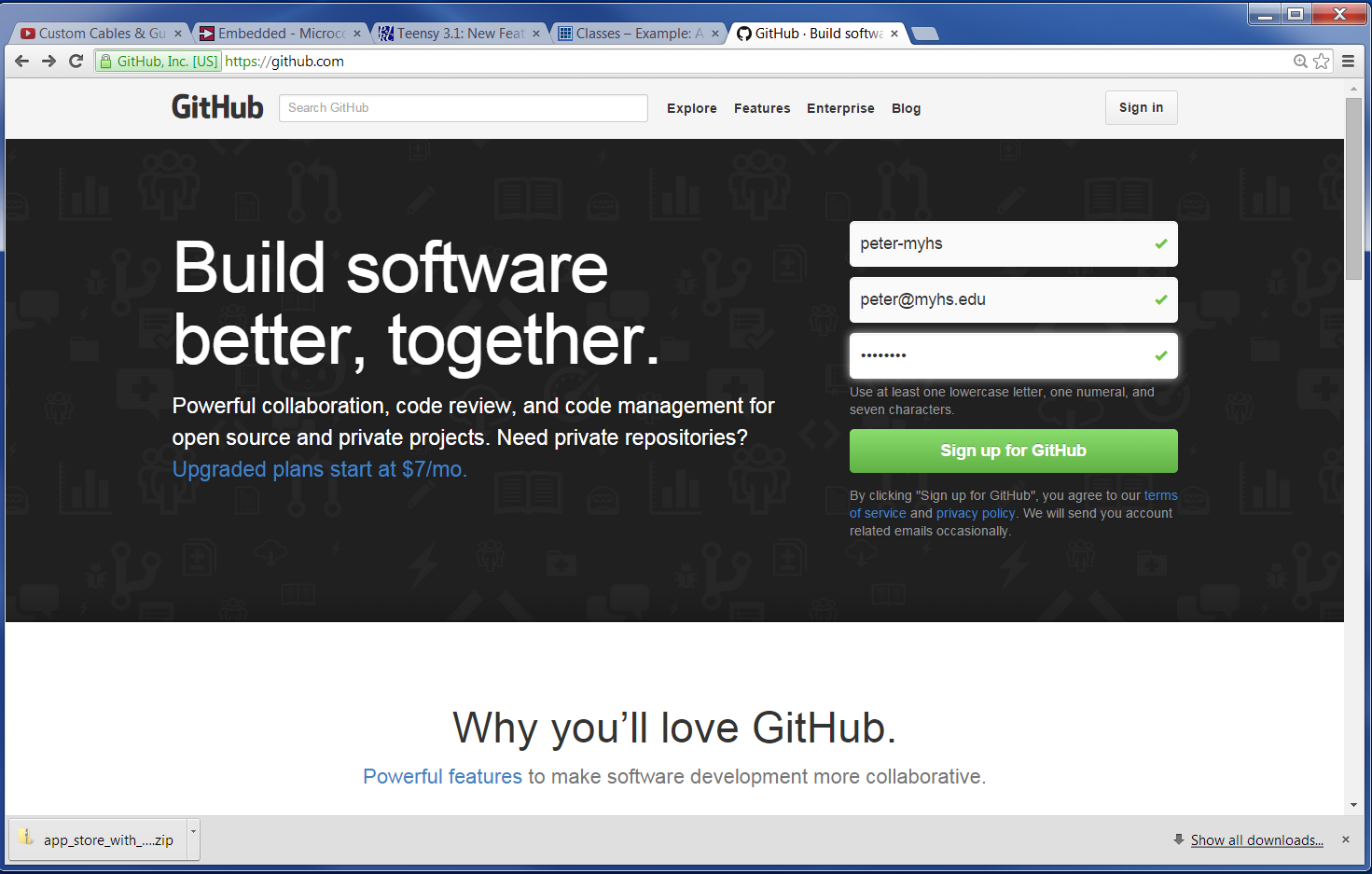The image size is (1372, 874).
Task: Click the green checkmark in username field
Action: click(x=1161, y=243)
